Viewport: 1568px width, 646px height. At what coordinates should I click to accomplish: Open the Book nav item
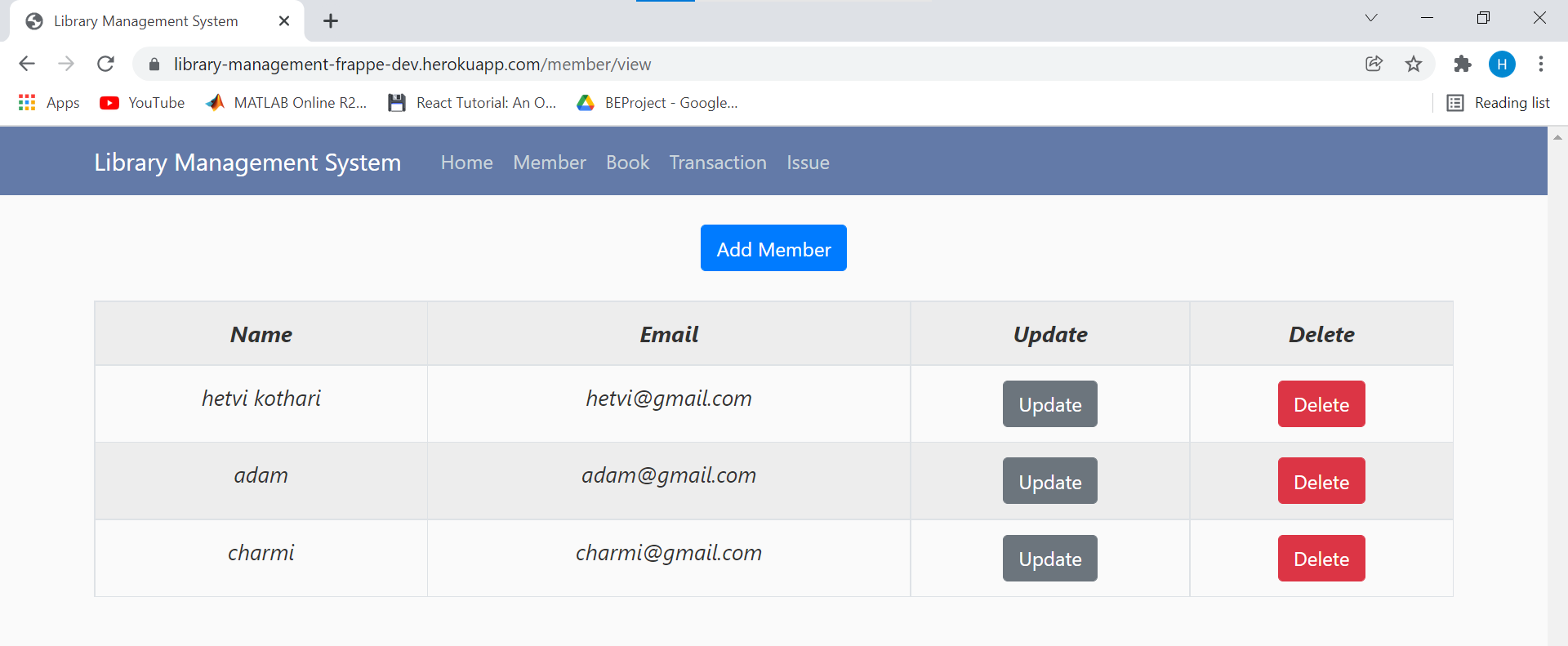(x=628, y=163)
